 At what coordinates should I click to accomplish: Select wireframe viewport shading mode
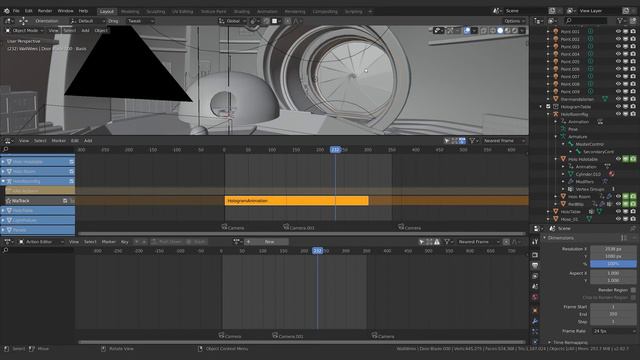point(493,31)
